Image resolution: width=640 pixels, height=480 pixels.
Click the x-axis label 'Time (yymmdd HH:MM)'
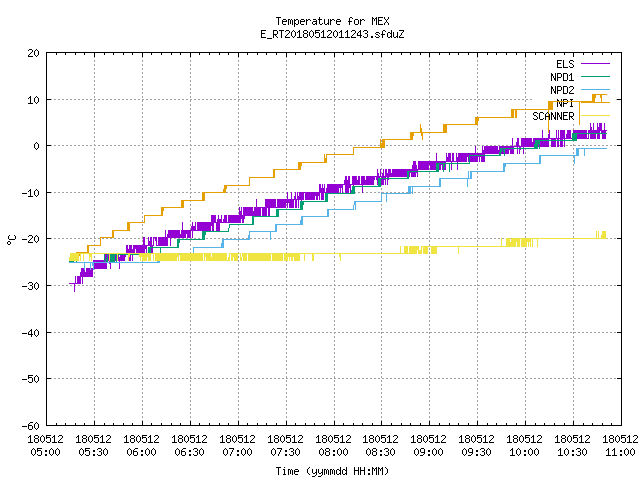[332, 471]
